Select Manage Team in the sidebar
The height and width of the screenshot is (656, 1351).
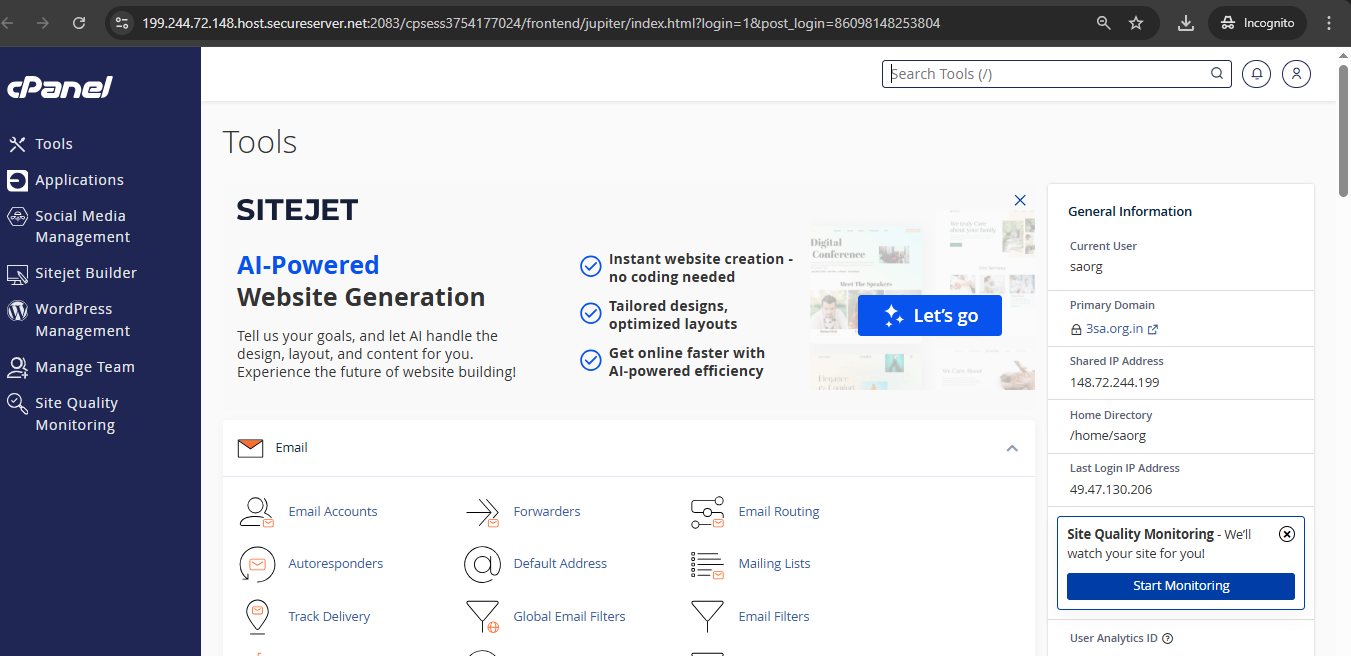84,367
